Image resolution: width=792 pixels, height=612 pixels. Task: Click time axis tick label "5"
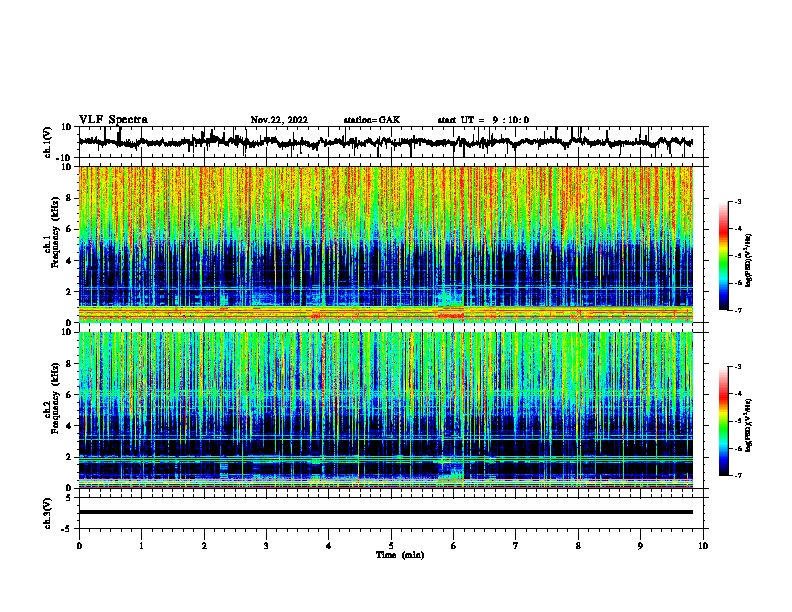pyautogui.click(x=391, y=546)
